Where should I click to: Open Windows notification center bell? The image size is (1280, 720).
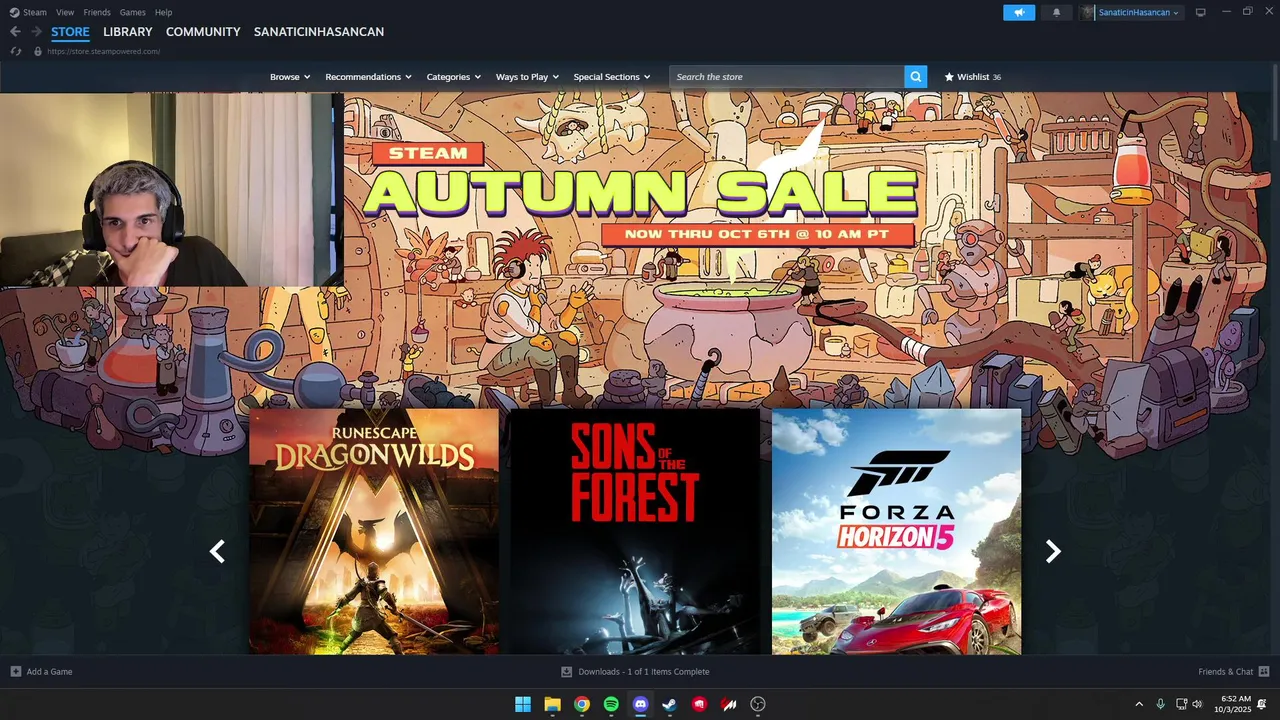[1262, 704]
